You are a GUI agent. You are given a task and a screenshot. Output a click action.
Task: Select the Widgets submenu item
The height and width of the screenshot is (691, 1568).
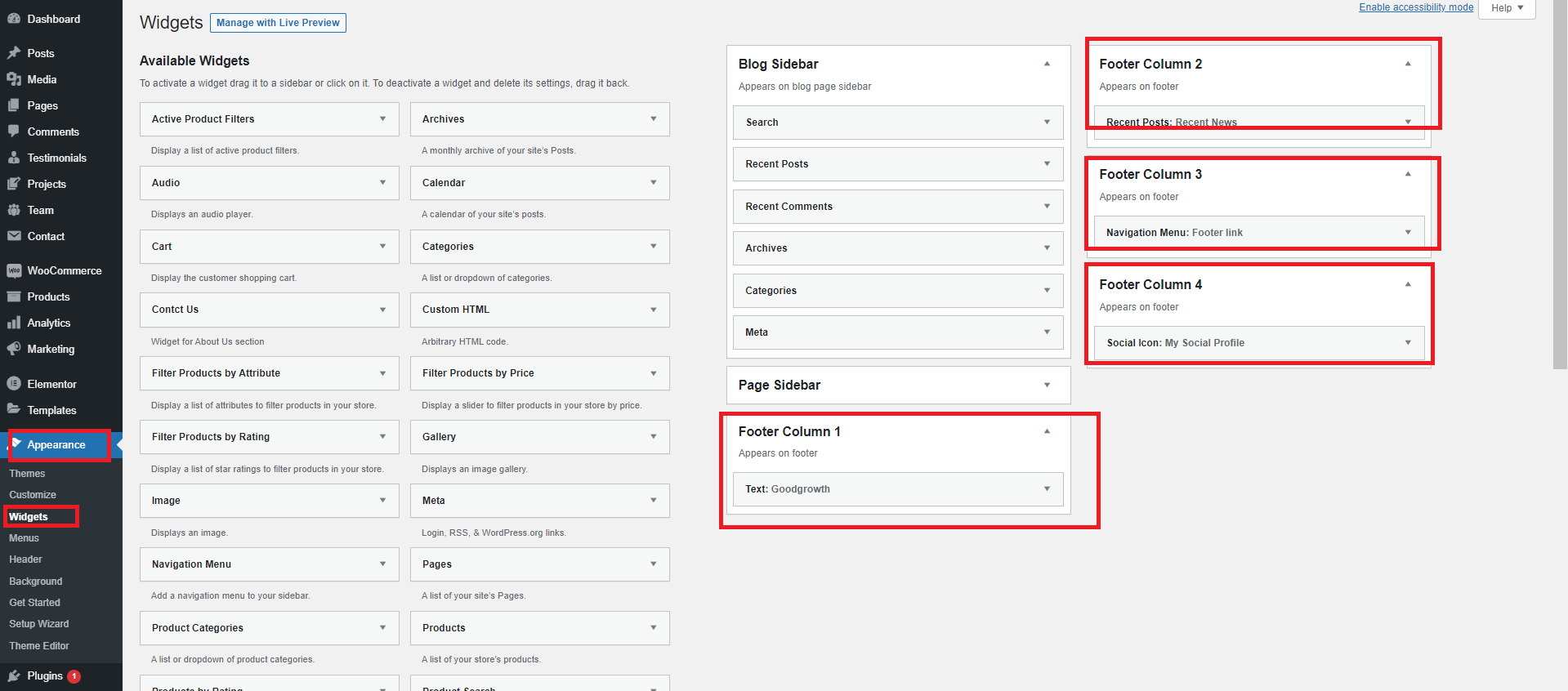tap(29, 517)
